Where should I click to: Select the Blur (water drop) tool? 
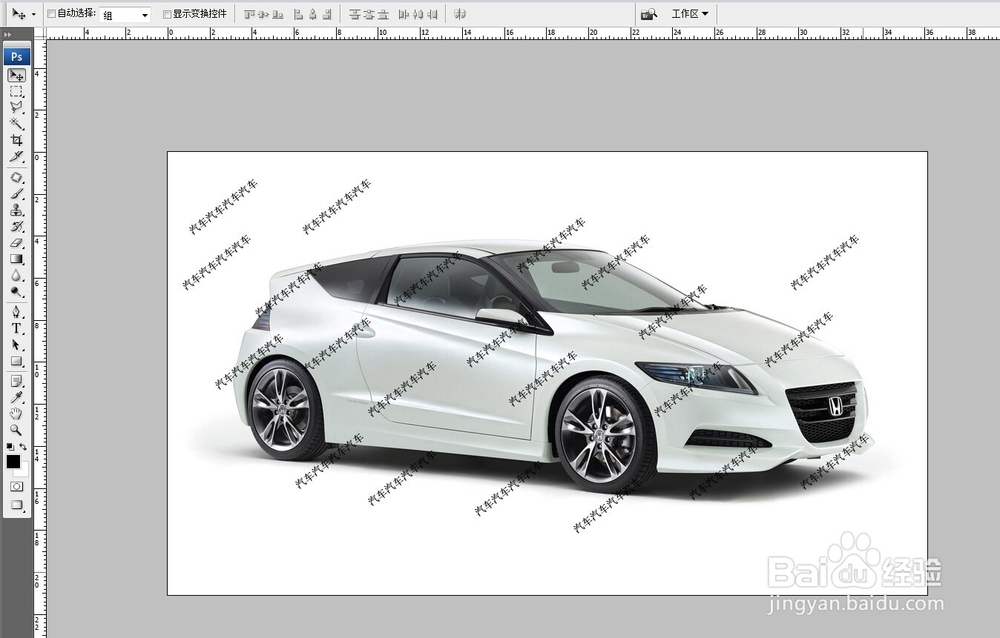point(17,276)
